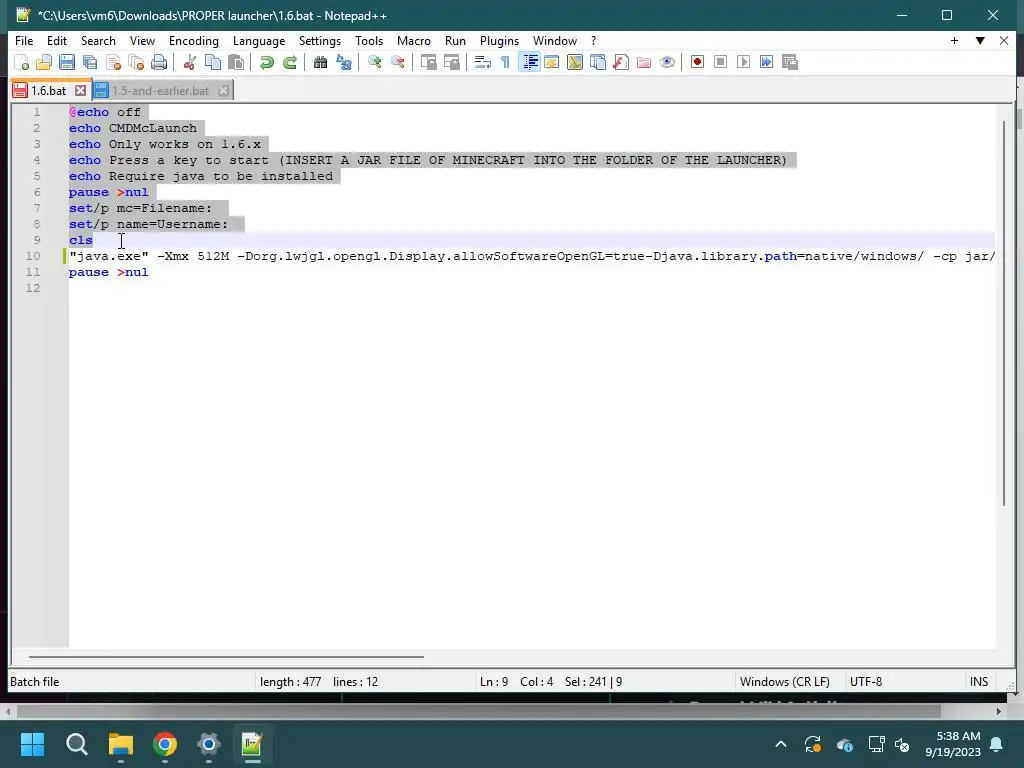The width and height of the screenshot is (1024, 768).
Task: Open Chrome from taskbar
Action: [x=165, y=744]
